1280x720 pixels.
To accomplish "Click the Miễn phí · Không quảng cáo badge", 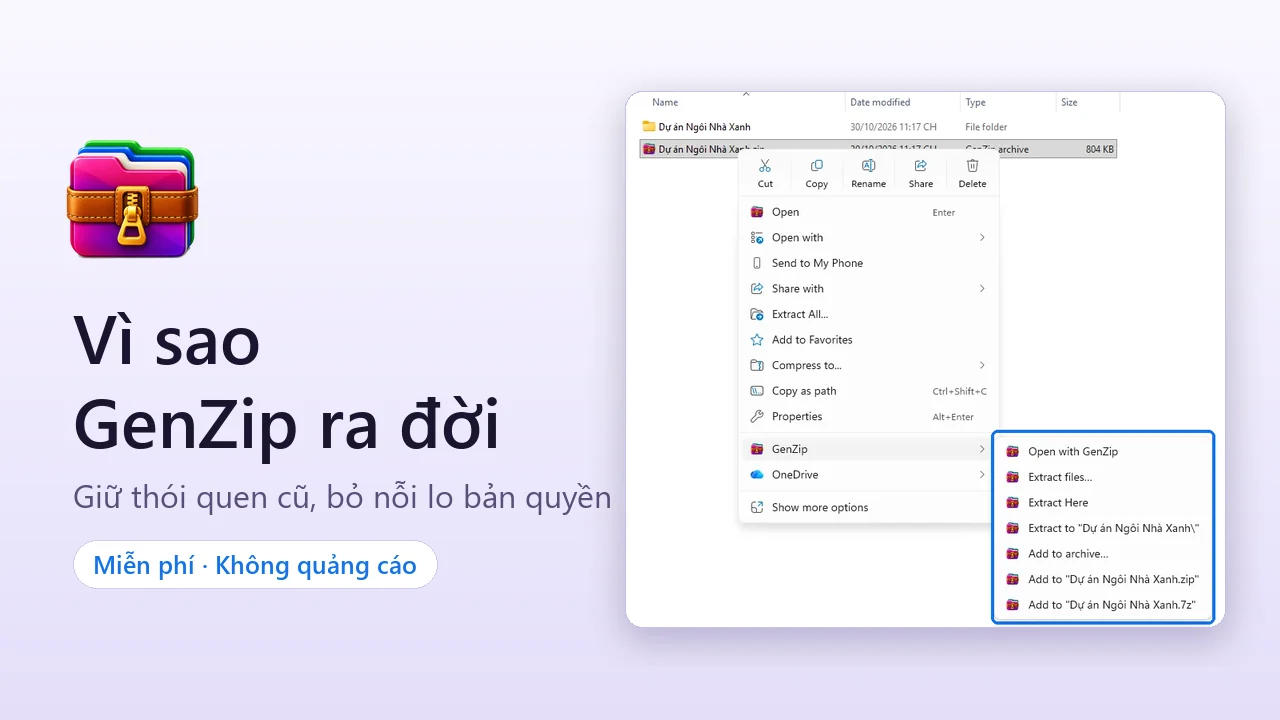I will [255, 565].
